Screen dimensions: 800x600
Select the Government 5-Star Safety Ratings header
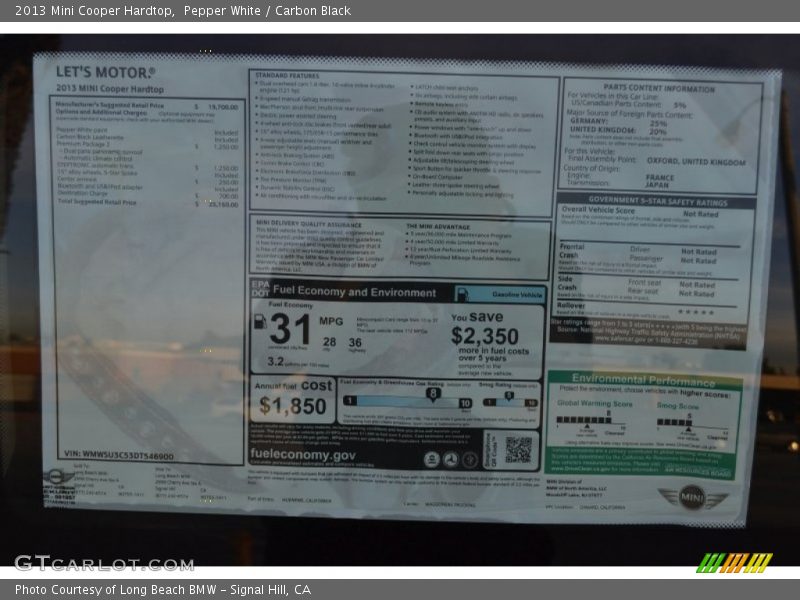point(655,201)
